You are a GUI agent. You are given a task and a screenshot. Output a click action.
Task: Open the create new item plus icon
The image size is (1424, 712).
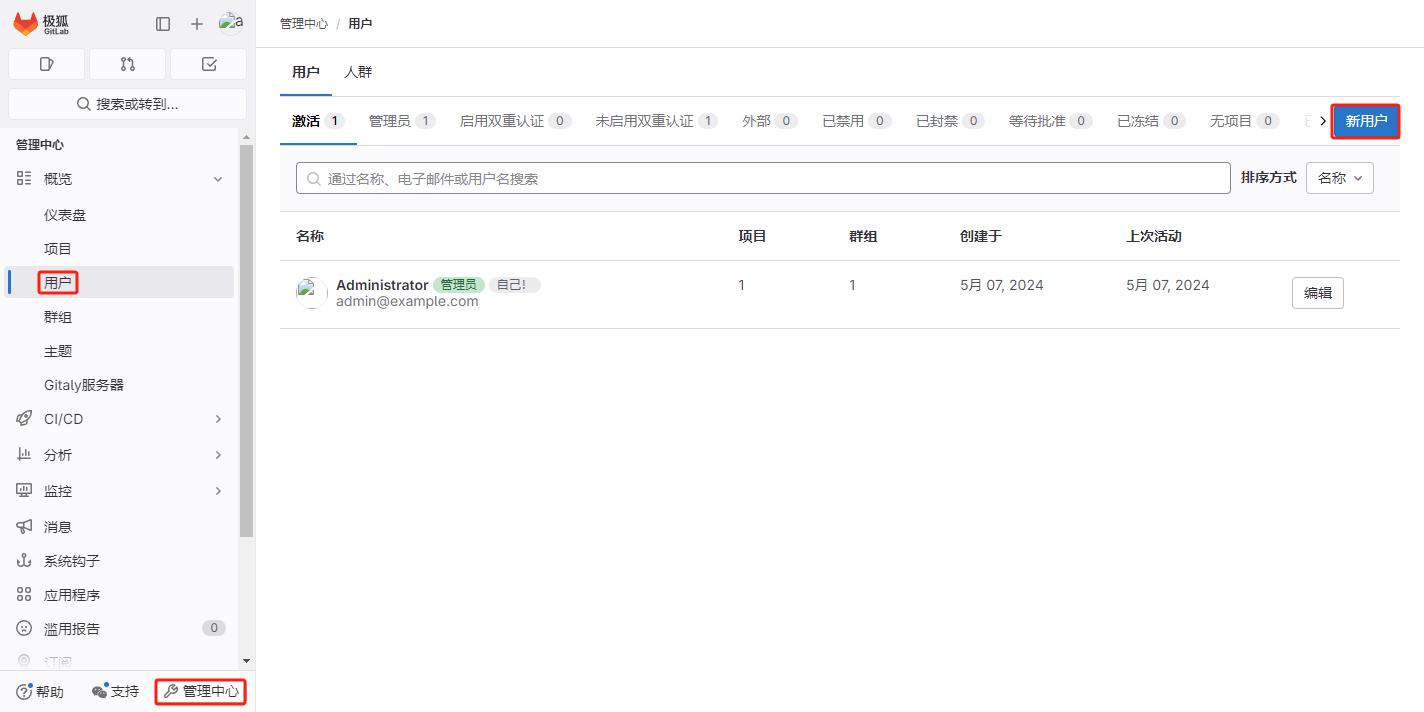[x=196, y=23]
